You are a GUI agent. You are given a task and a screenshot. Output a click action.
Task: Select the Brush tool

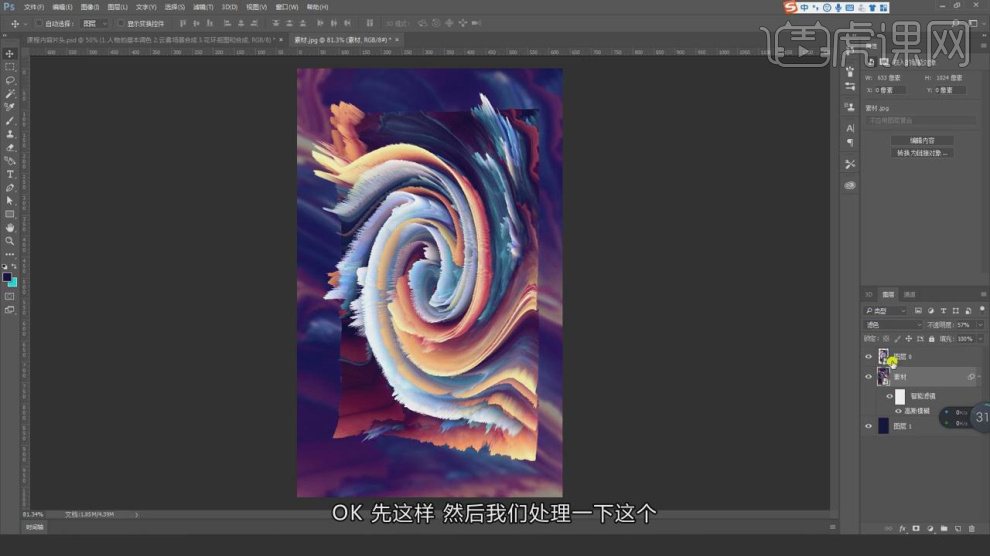(x=9, y=121)
